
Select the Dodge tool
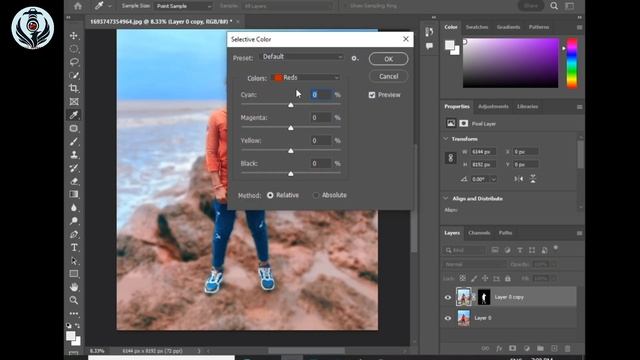point(74,221)
